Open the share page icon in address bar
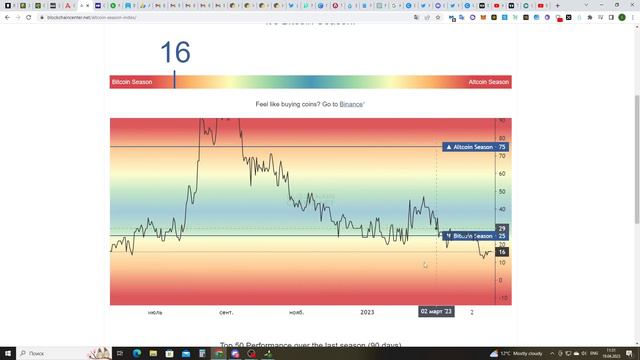This screenshot has height=360, width=640. click(x=427, y=18)
